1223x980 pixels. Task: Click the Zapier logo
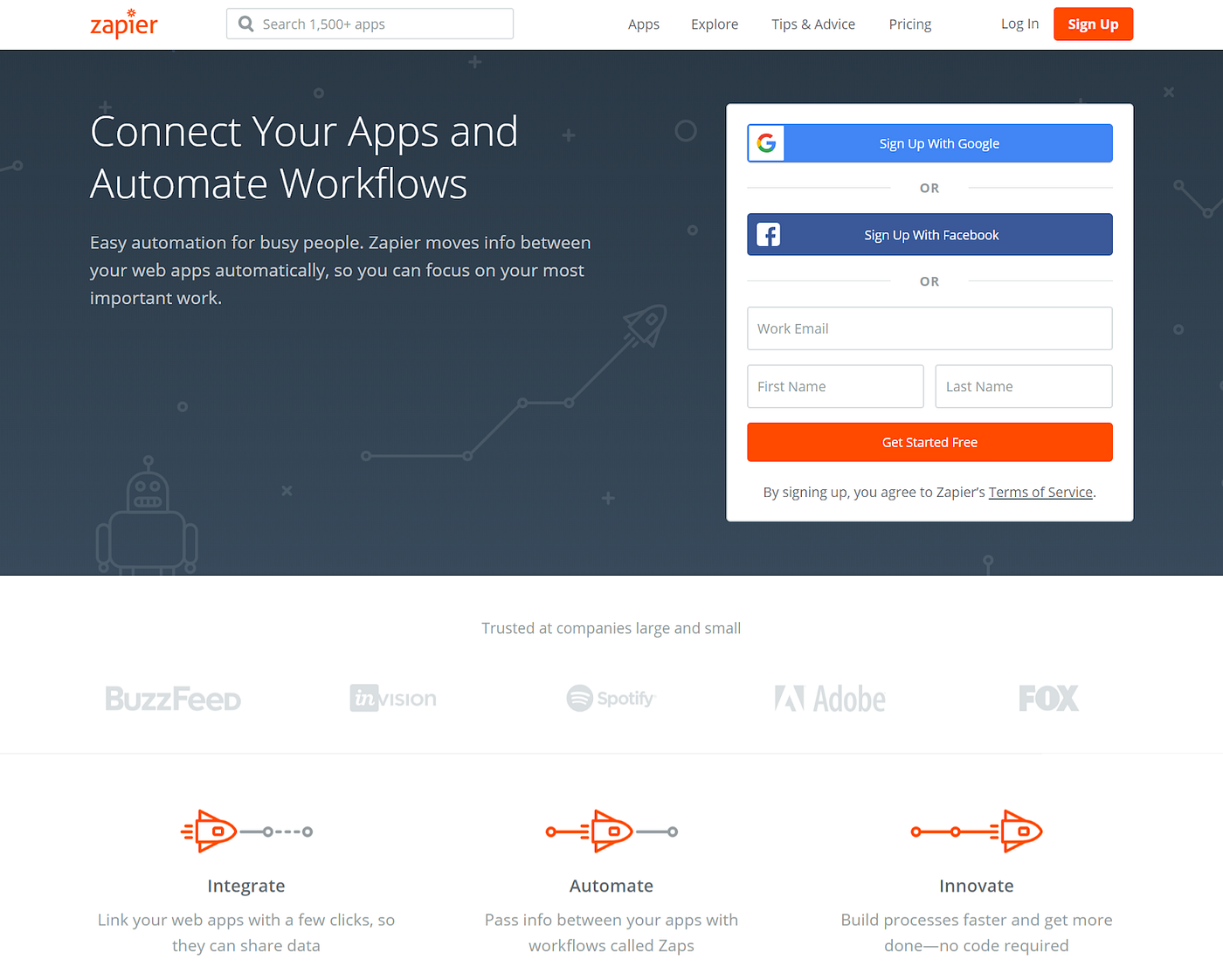(124, 24)
